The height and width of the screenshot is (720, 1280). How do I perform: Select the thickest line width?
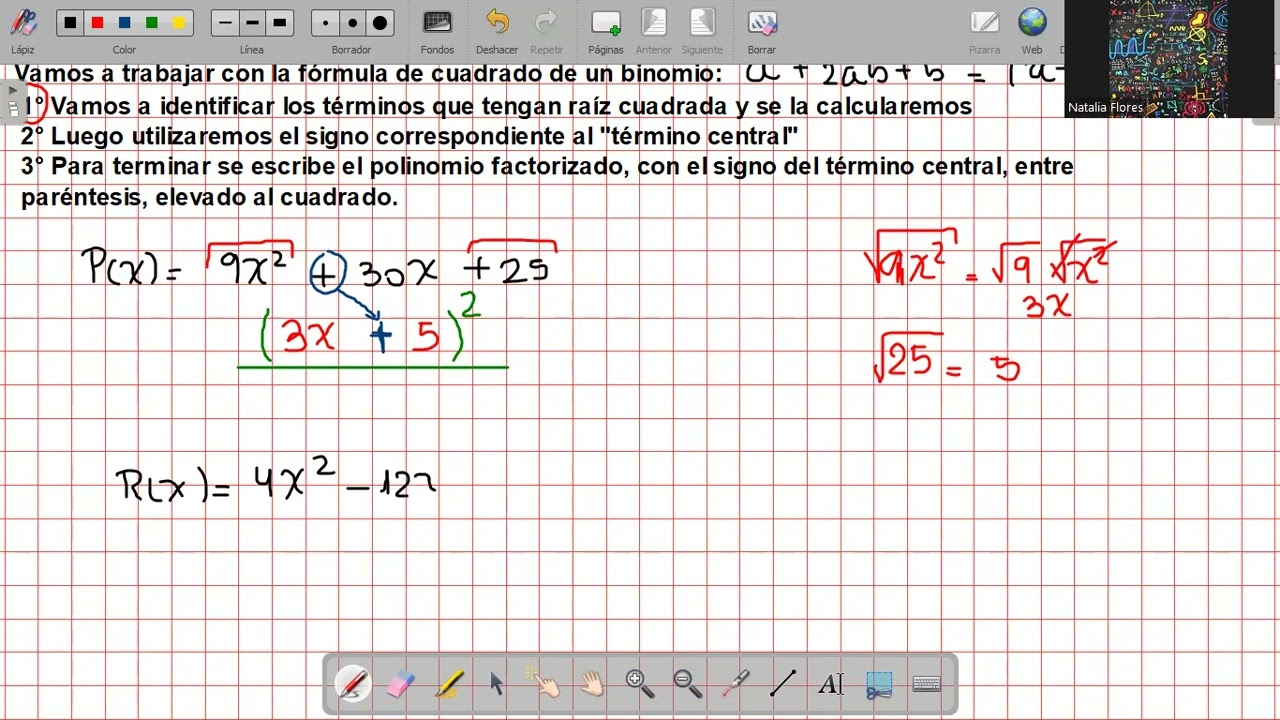[x=279, y=22]
